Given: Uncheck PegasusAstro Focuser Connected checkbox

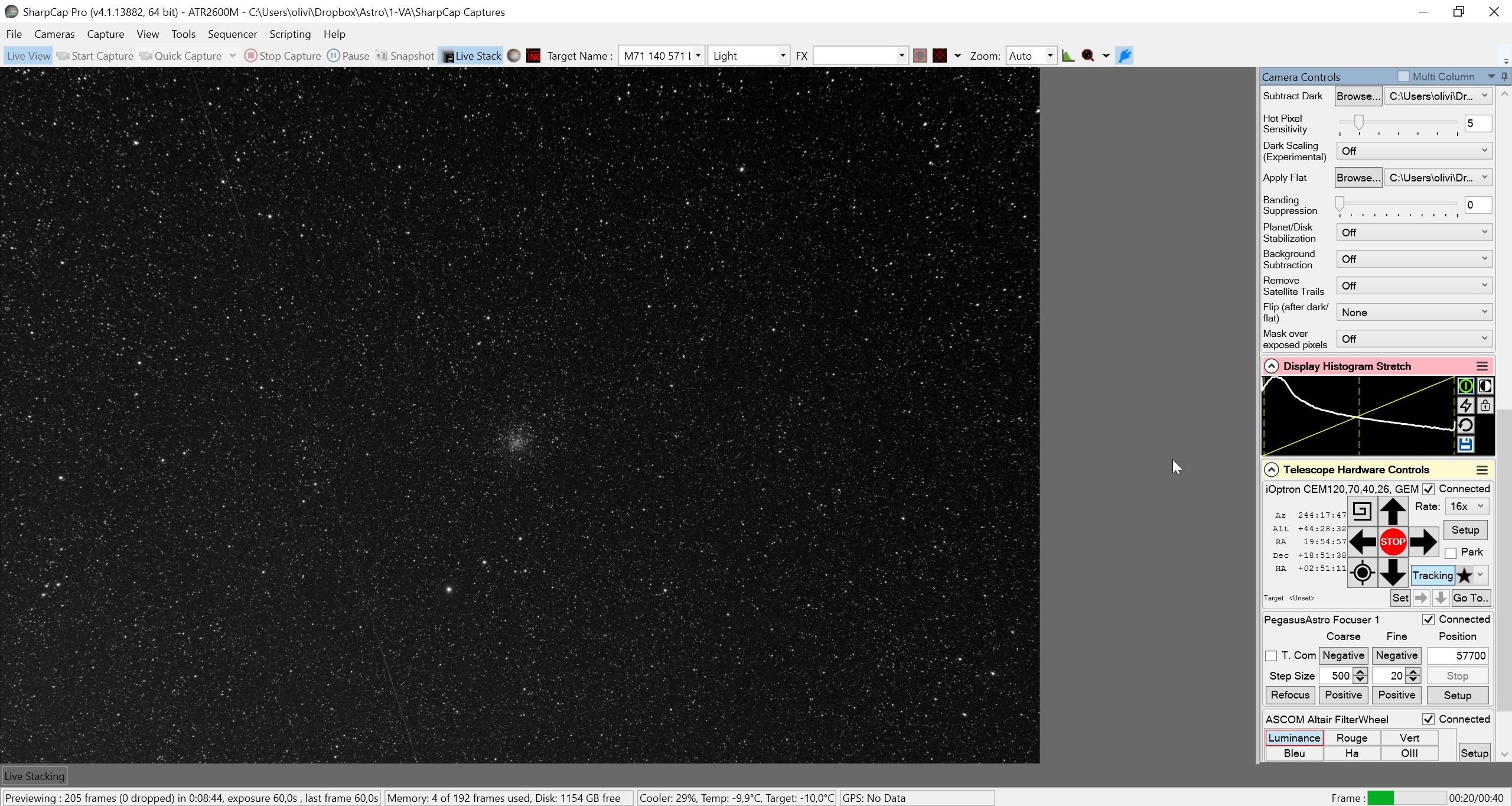Looking at the screenshot, I should (x=1428, y=619).
